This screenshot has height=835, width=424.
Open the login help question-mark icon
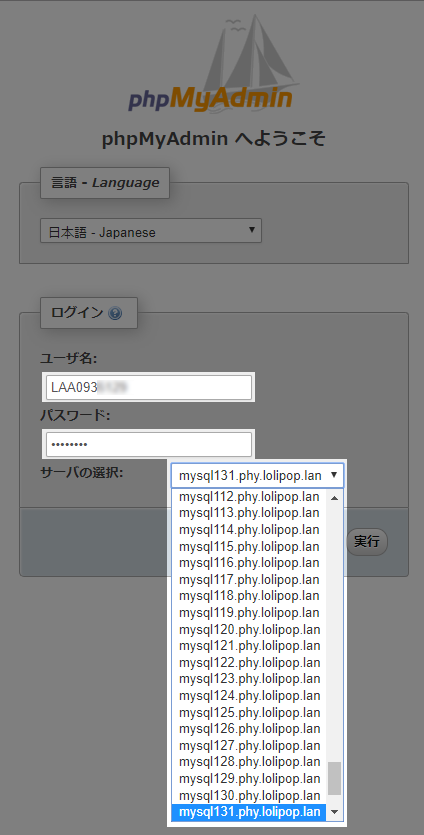tap(115, 313)
